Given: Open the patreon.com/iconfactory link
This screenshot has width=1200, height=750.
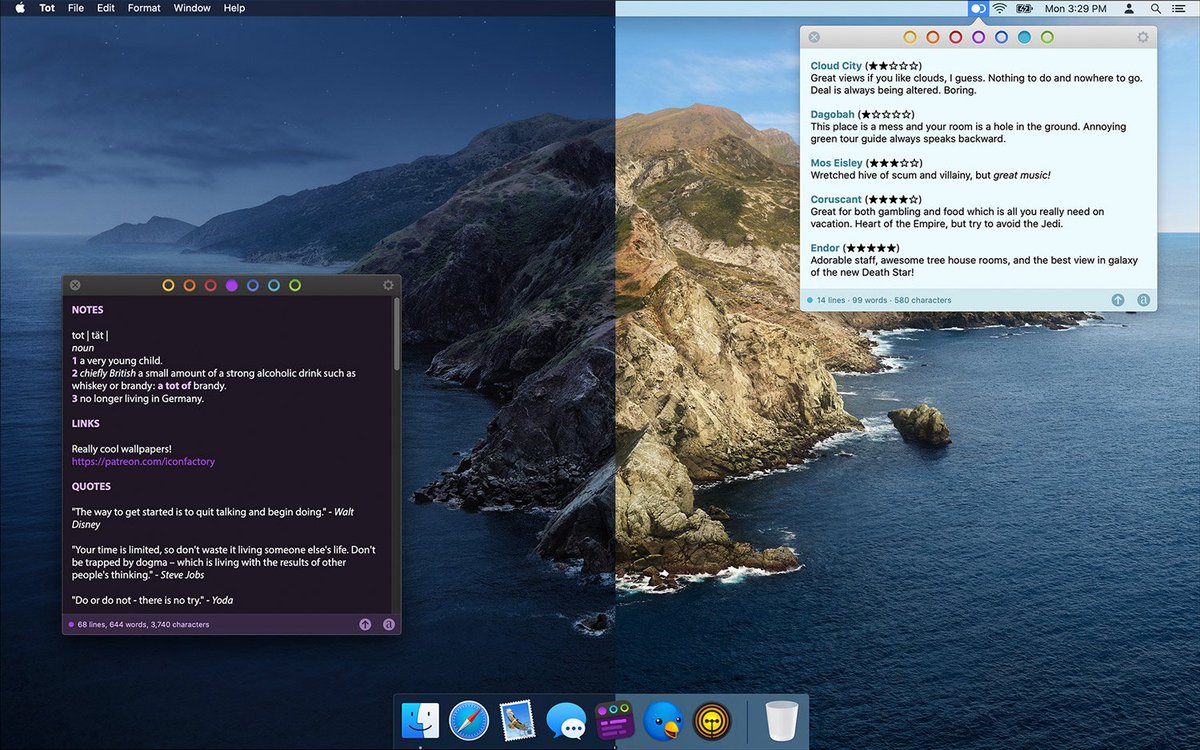Looking at the screenshot, I should (143, 462).
